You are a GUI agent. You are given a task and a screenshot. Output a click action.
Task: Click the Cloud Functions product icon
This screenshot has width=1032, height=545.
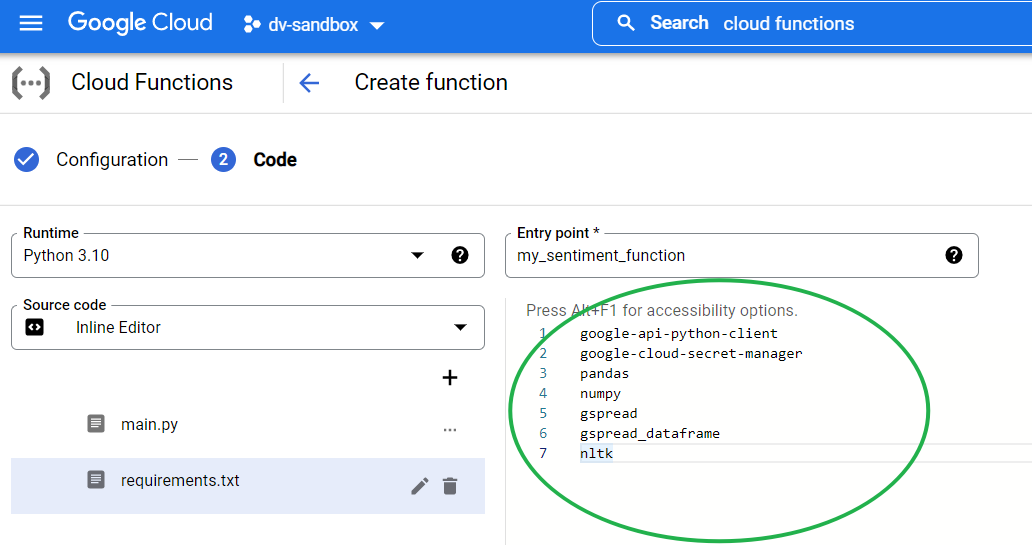pyautogui.click(x=30, y=83)
